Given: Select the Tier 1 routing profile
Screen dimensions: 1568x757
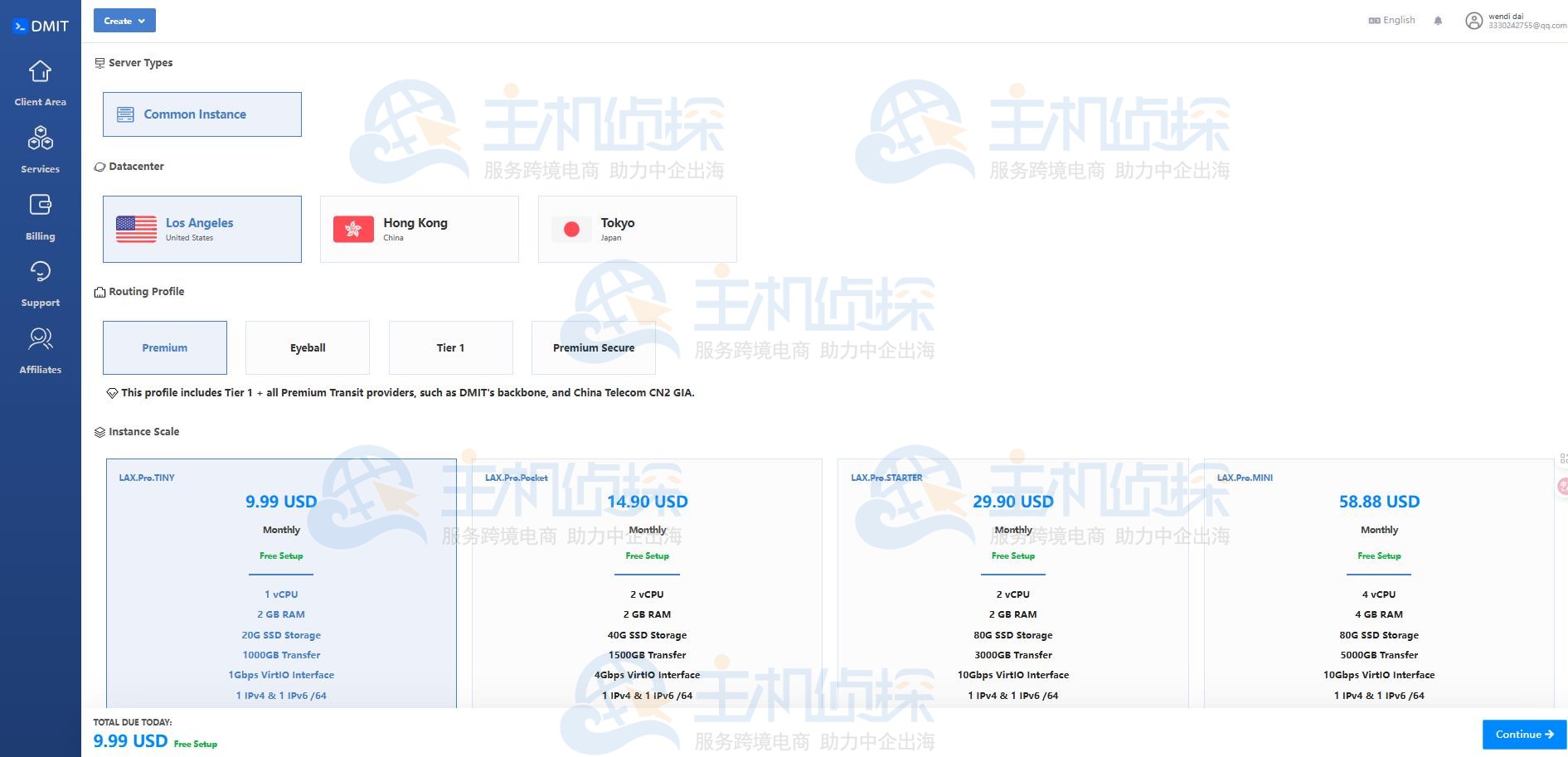Looking at the screenshot, I should [x=450, y=347].
